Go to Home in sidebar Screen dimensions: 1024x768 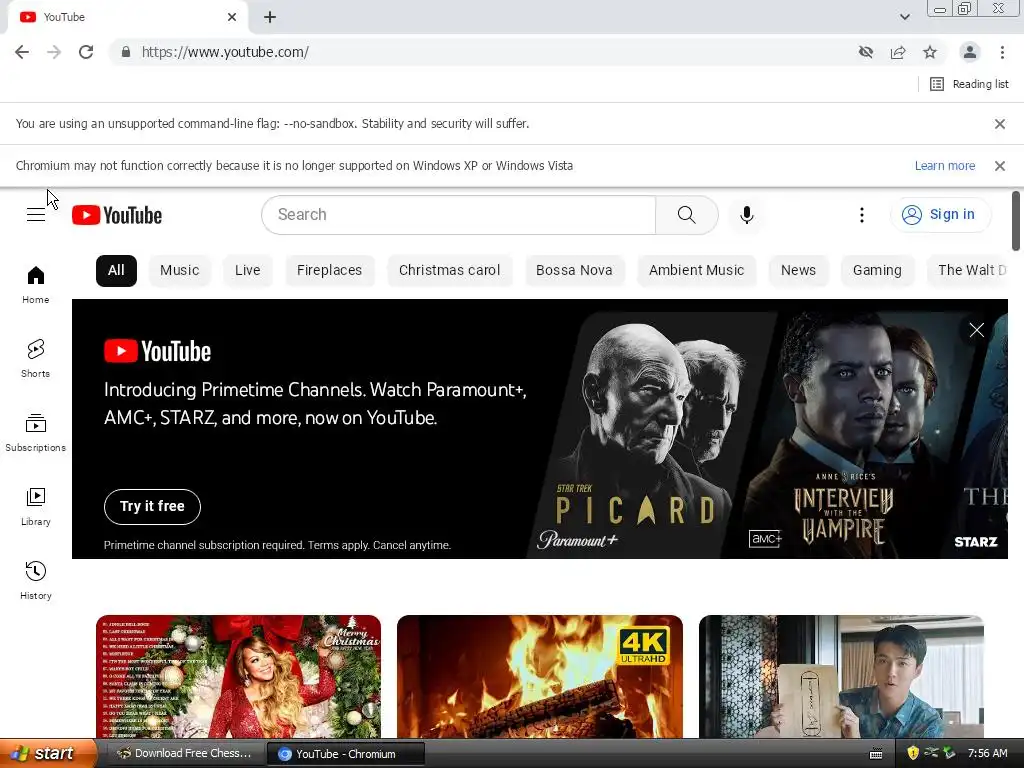coord(36,285)
